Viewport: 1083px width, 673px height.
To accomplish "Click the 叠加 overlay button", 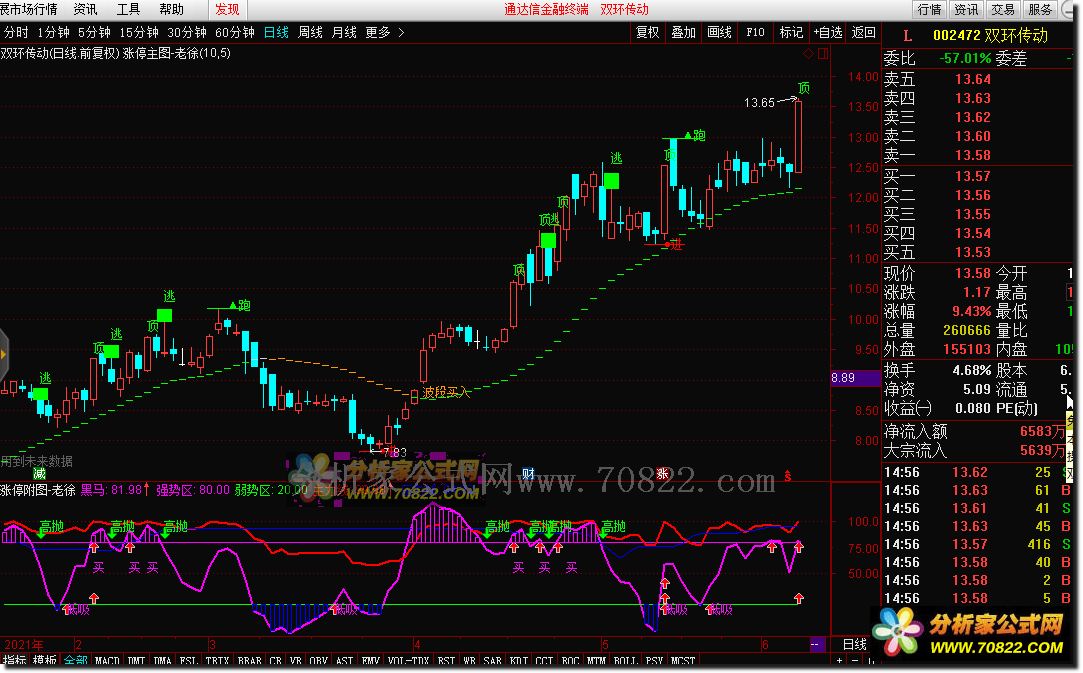I will [684, 32].
